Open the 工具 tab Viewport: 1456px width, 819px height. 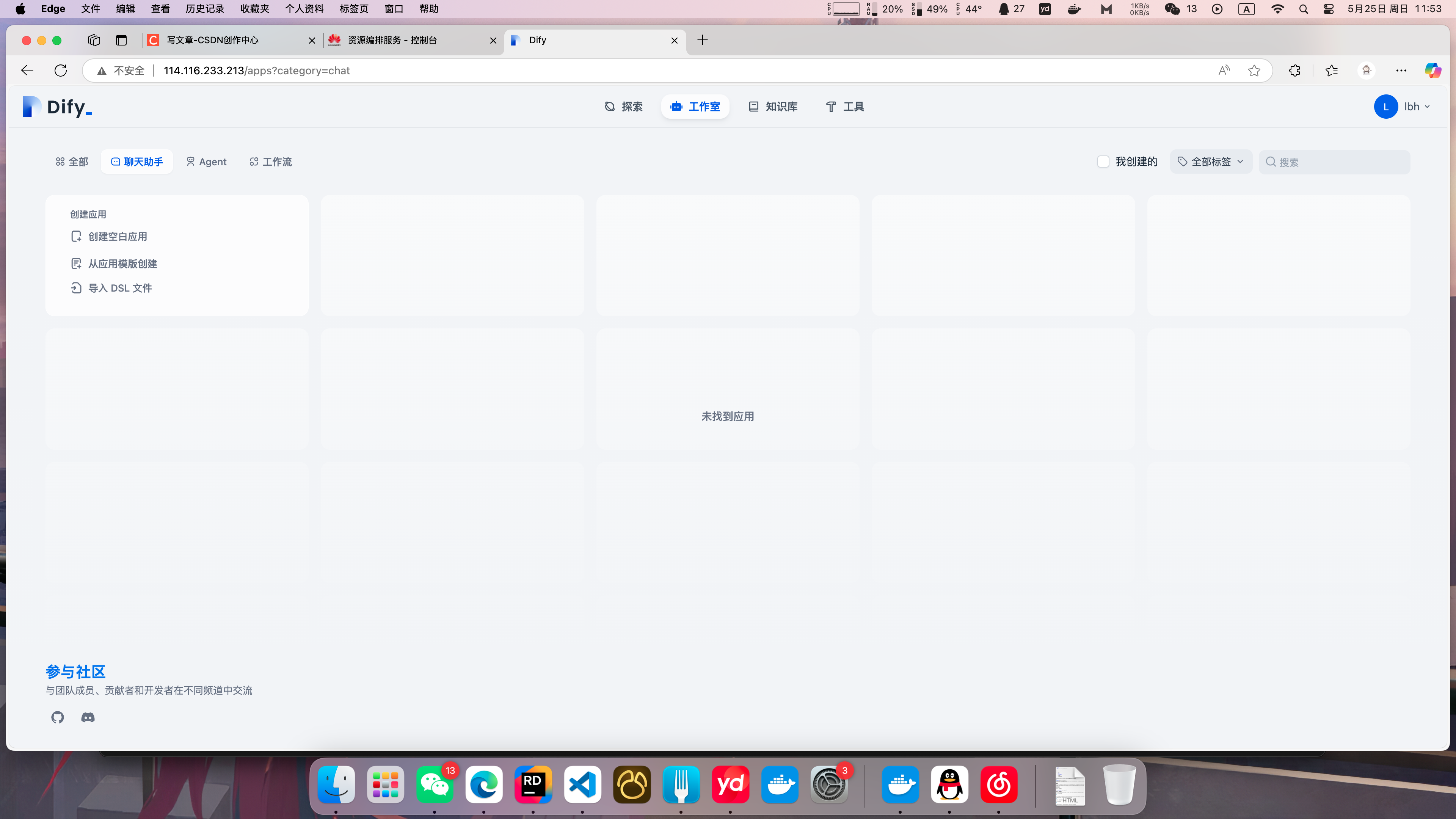tap(845, 106)
